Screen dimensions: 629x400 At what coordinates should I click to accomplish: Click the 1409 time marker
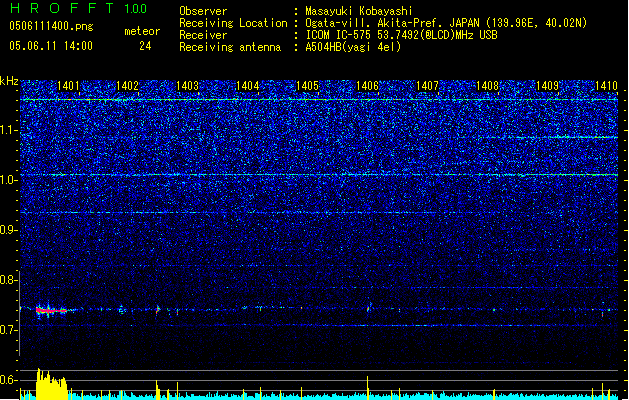click(x=548, y=86)
